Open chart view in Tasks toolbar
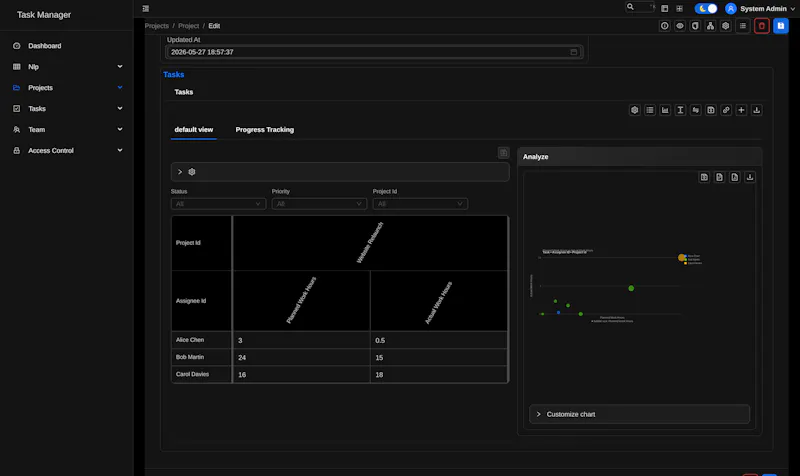This screenshot has width=800, height=476. (x=665, y=110)
